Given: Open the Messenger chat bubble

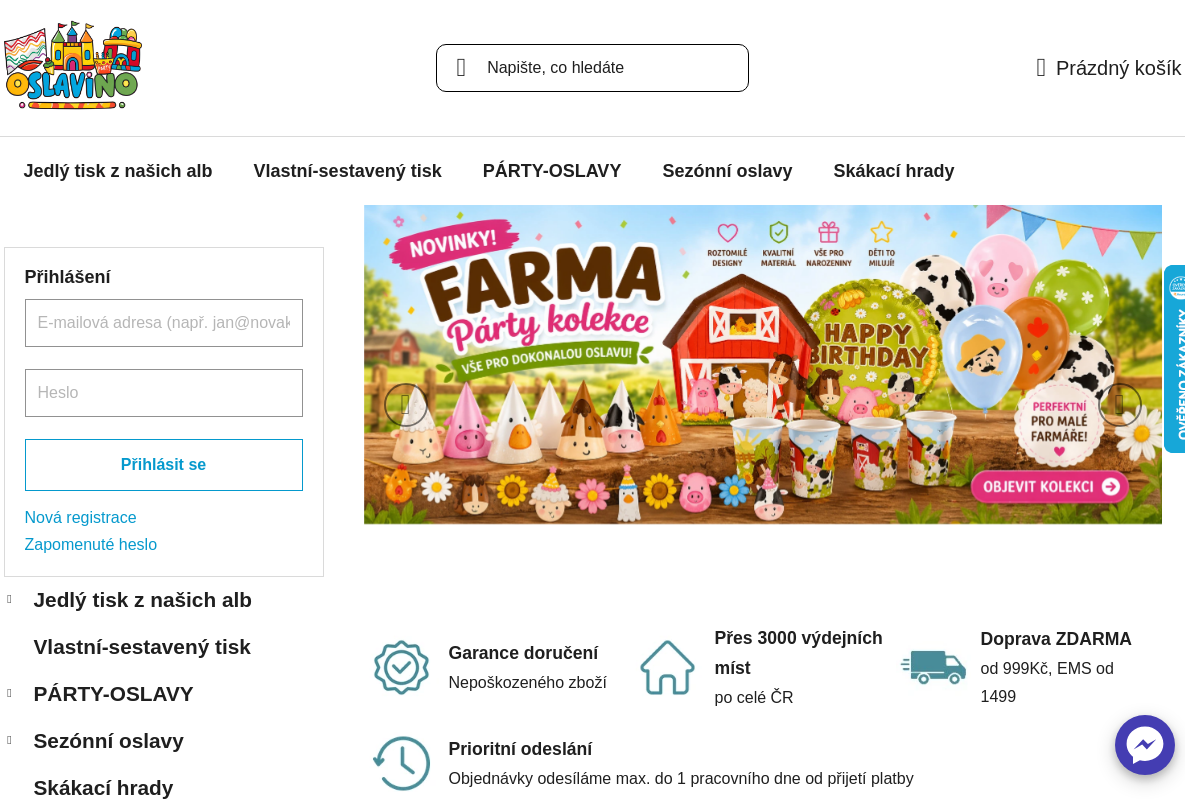Looking at the screenshot, I should pos(1145,745).
